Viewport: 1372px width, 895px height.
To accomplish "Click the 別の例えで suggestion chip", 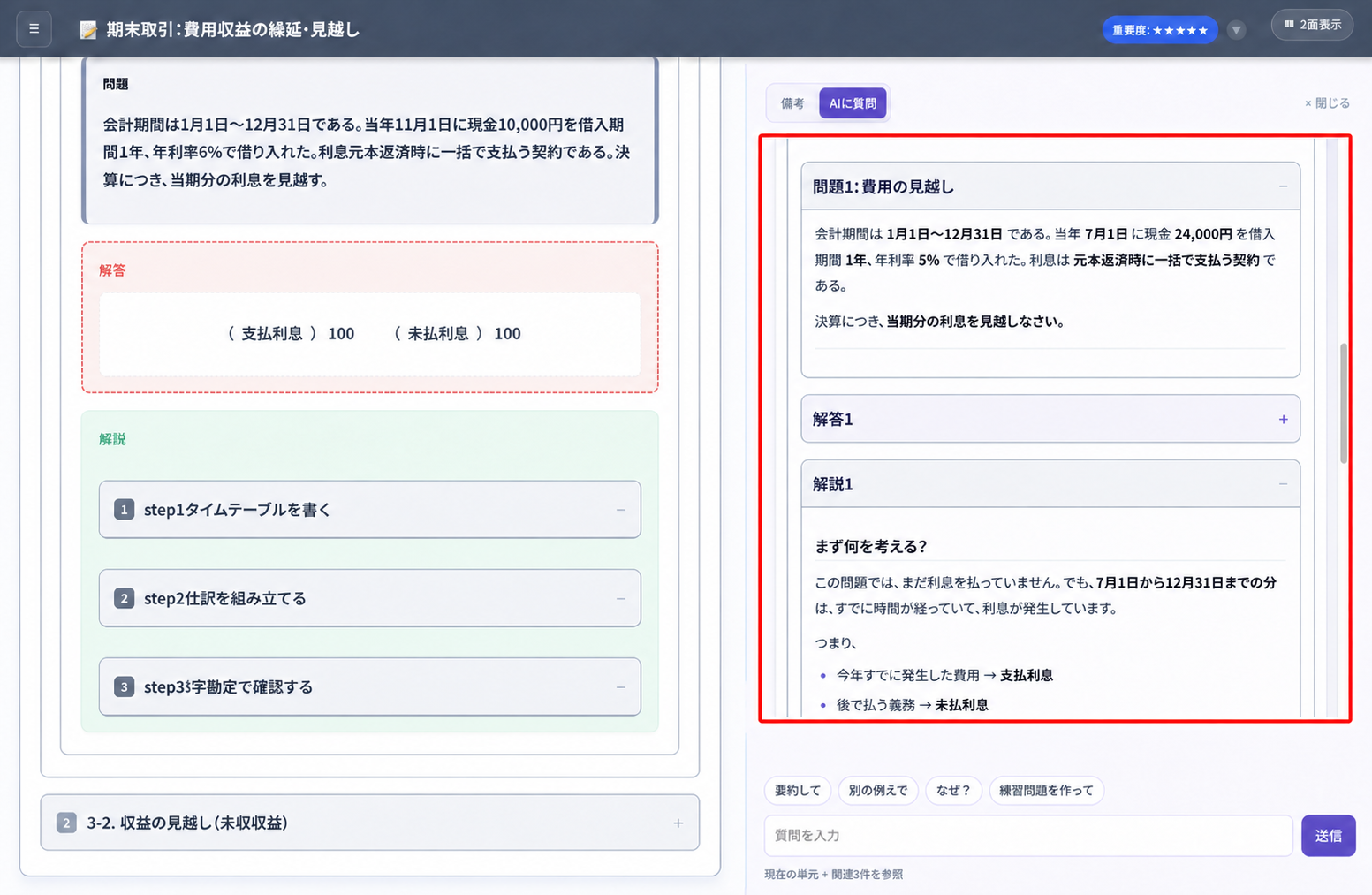I will pos(877,790).
